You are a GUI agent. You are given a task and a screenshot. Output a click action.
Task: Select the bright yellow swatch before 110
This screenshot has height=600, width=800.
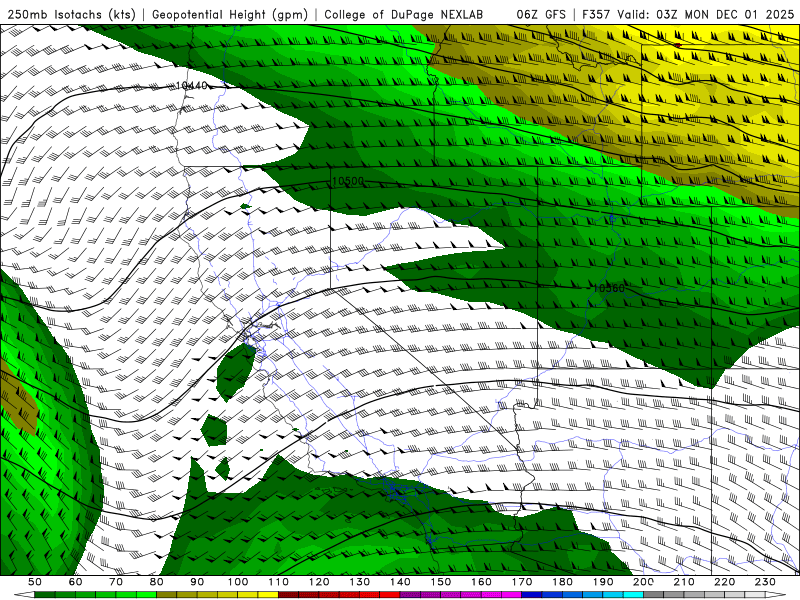click(x=268, y=594)
